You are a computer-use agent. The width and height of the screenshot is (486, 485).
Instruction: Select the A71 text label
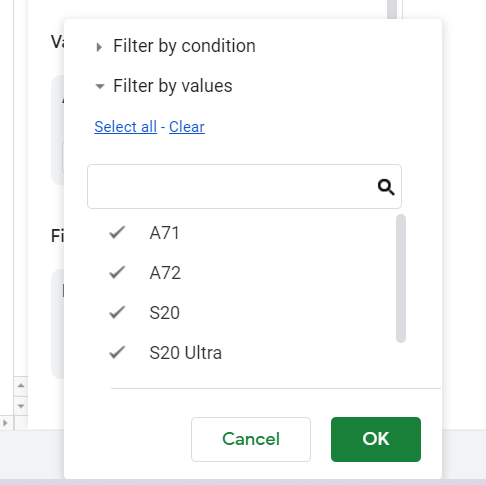click(x=165, y=233)
